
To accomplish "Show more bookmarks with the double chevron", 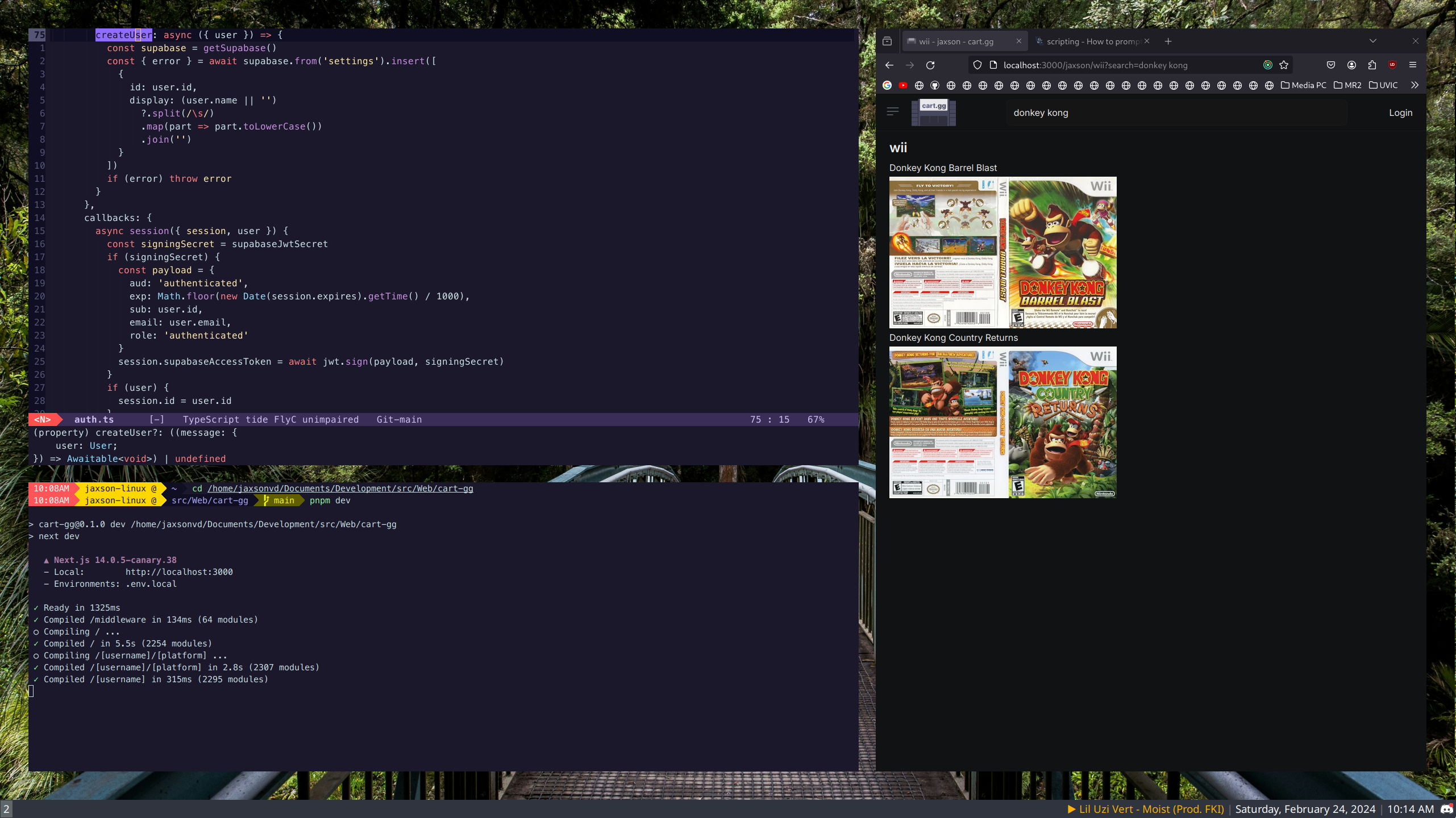I will (1415, 85).
